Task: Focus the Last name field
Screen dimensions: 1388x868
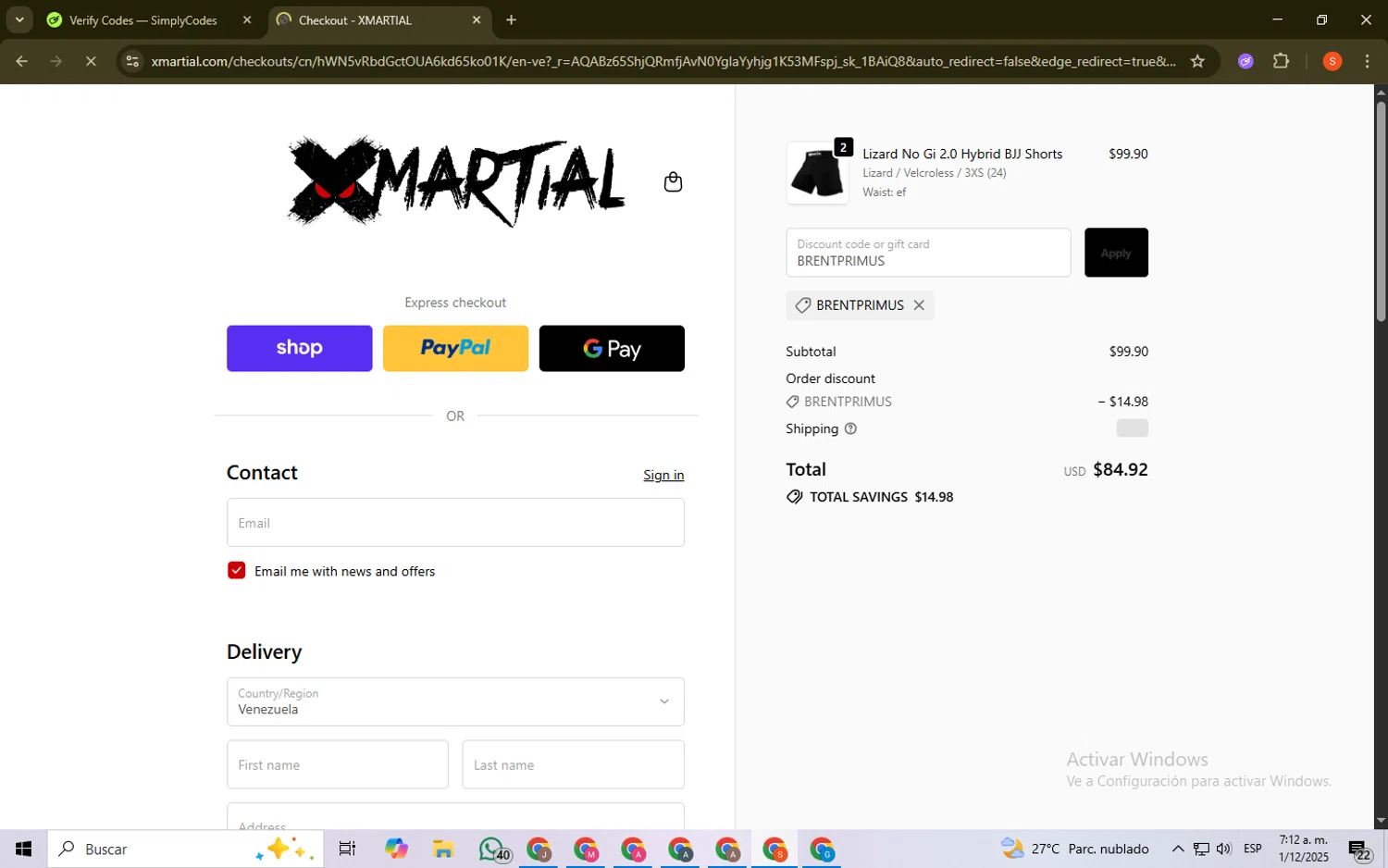Action: pyautogui.click(x=573, y=764)
